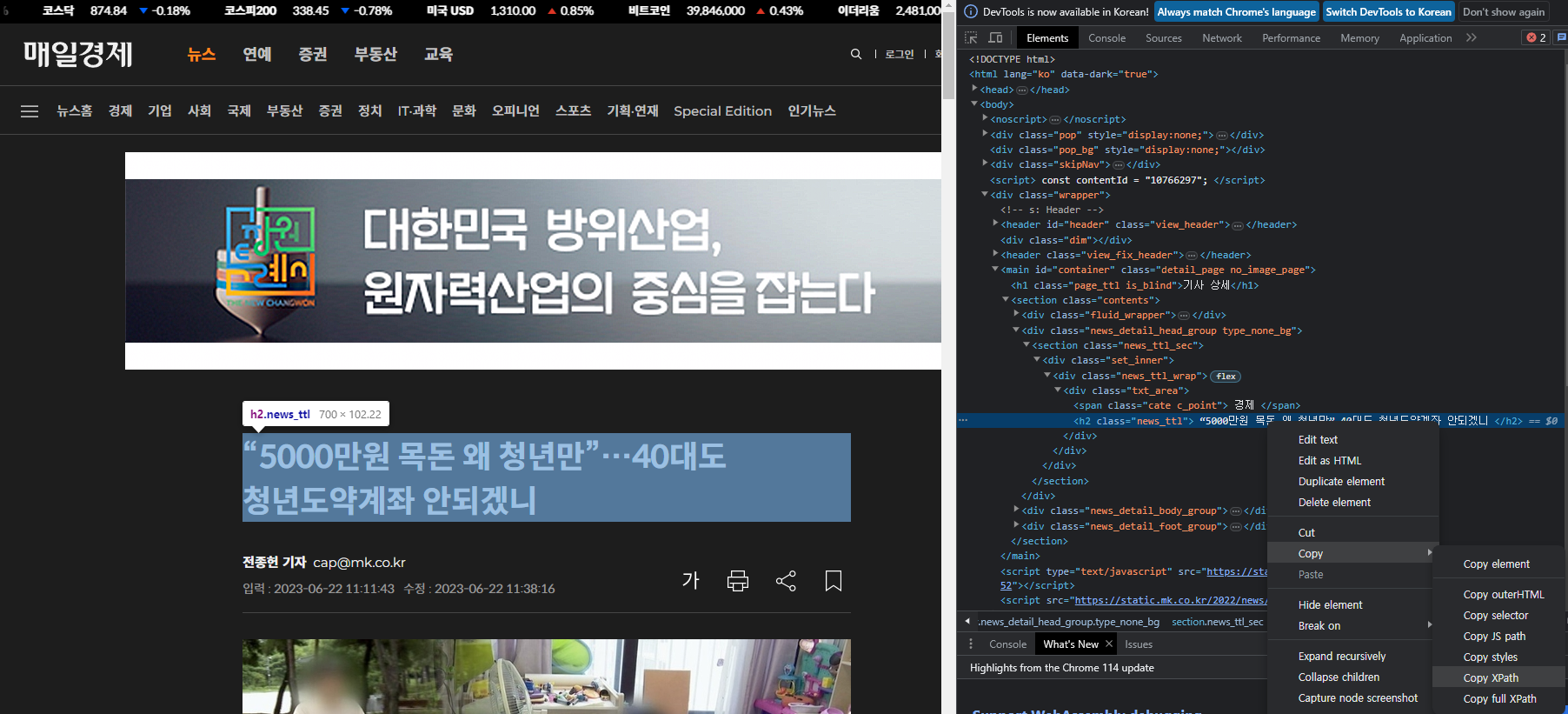
Task: Open the Application tab
Action: point(1425,38)
